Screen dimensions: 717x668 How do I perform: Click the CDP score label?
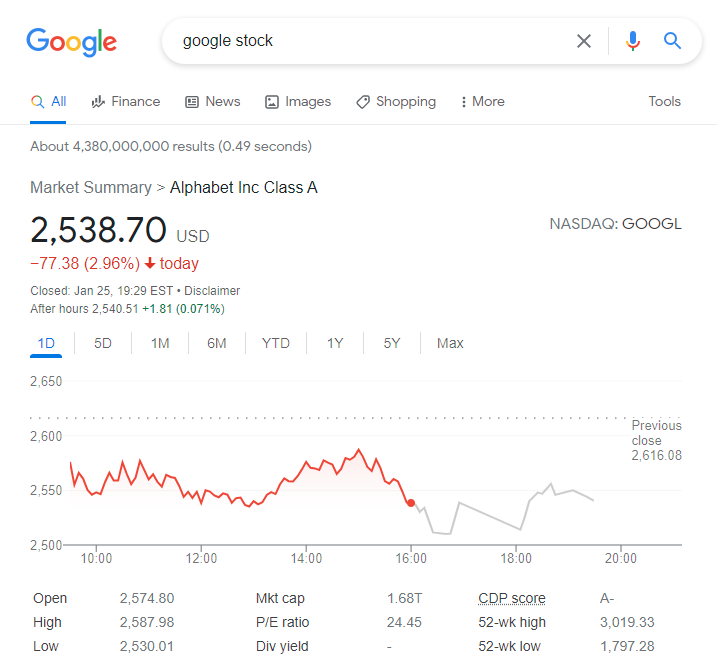(512, 598)
